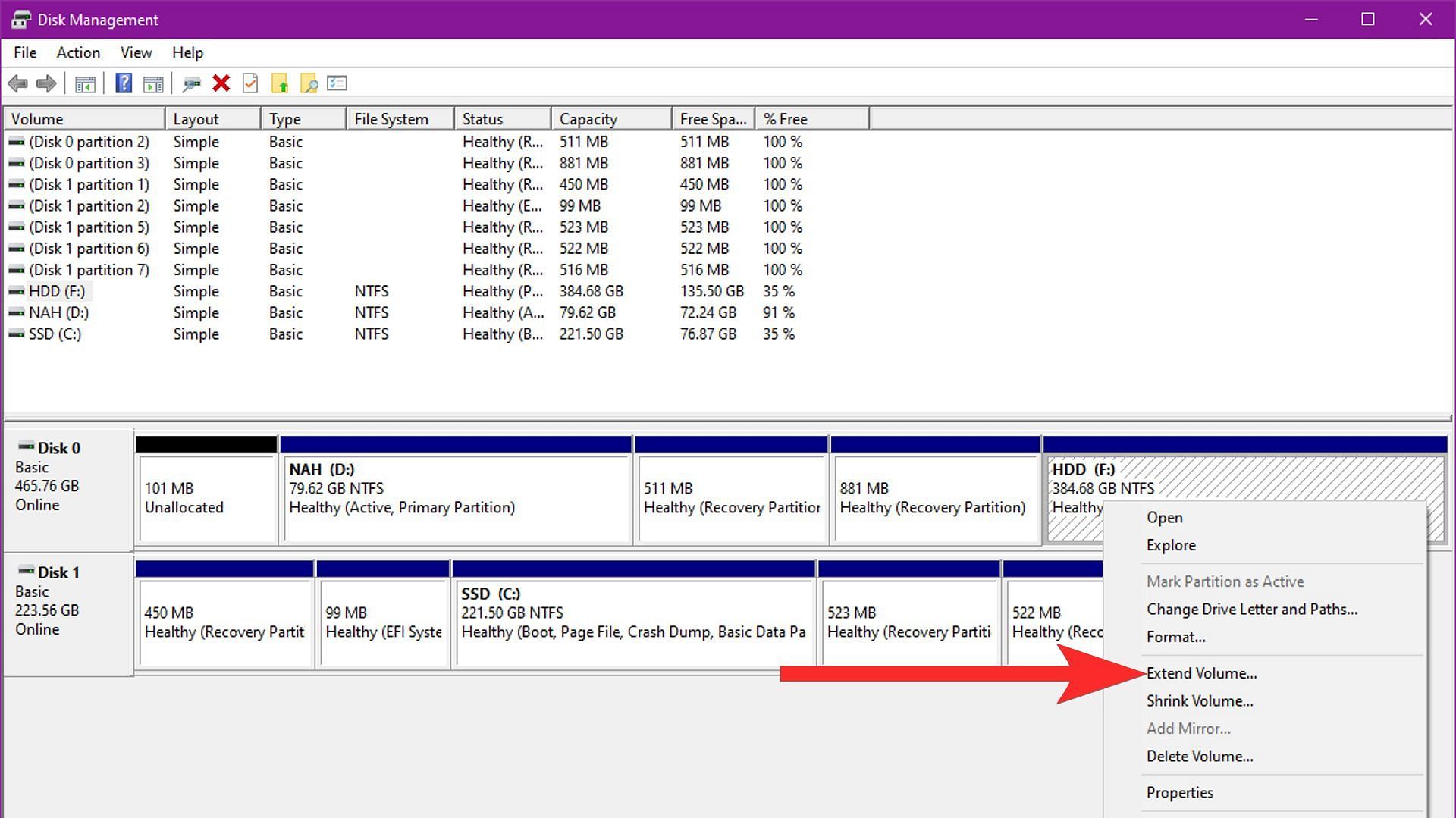Select the 523 MB recovery partition block
This screenshot has height=818, width=1456.
[909, 614]
